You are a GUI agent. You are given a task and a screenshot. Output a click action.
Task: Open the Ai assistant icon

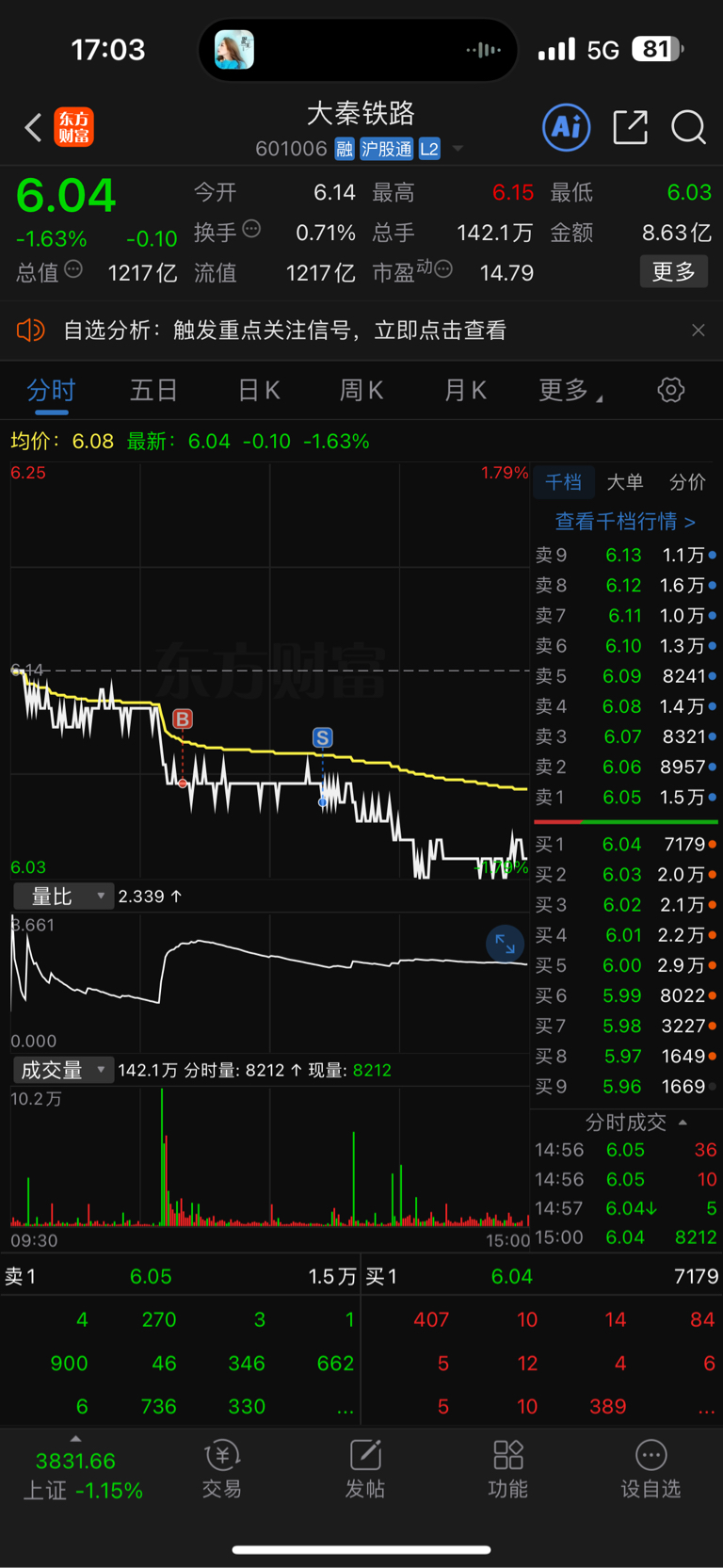[567, 127]
